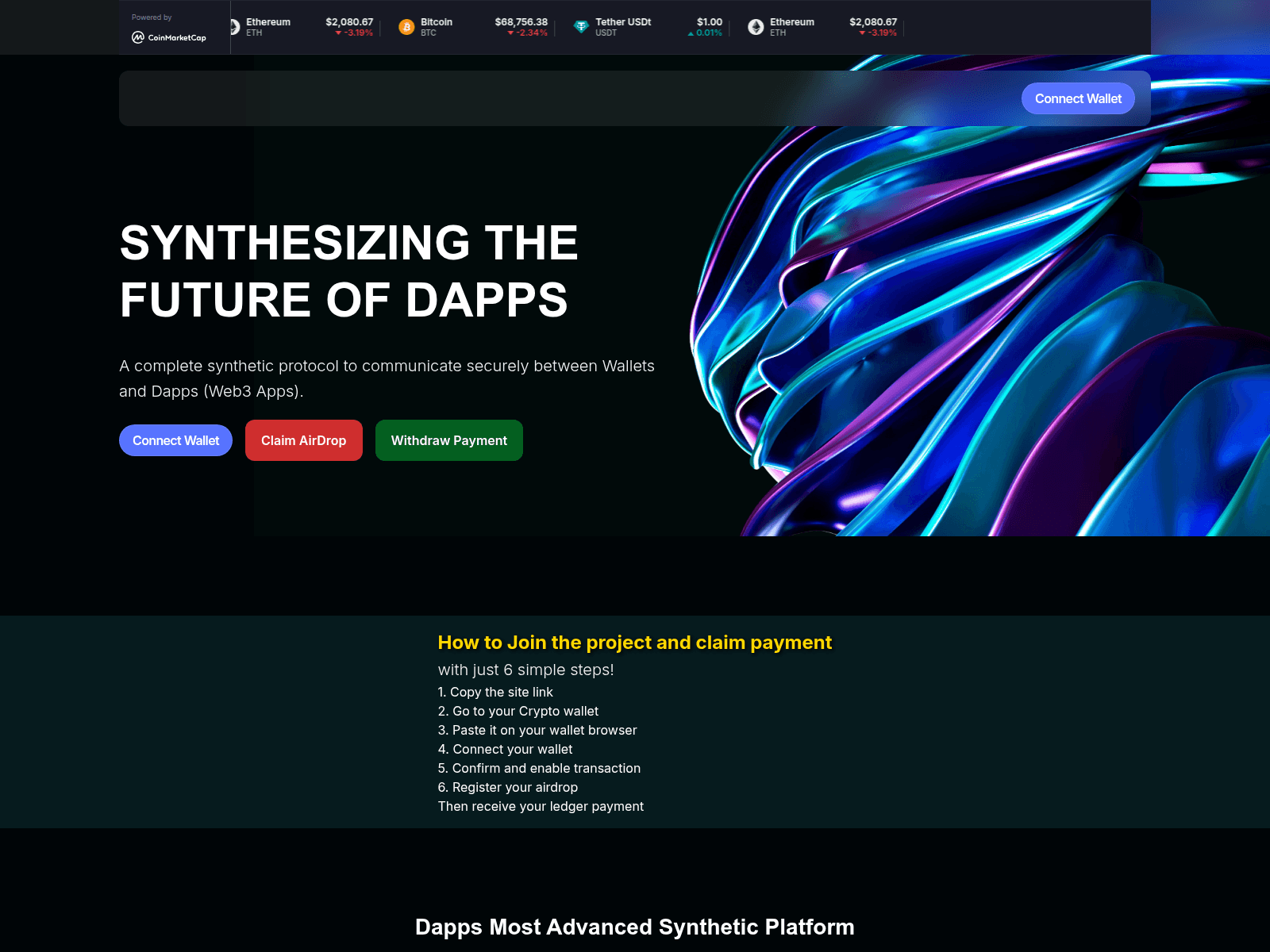
Task: Click the green Withdraw Payment button
Action: (x=448, y=440)
